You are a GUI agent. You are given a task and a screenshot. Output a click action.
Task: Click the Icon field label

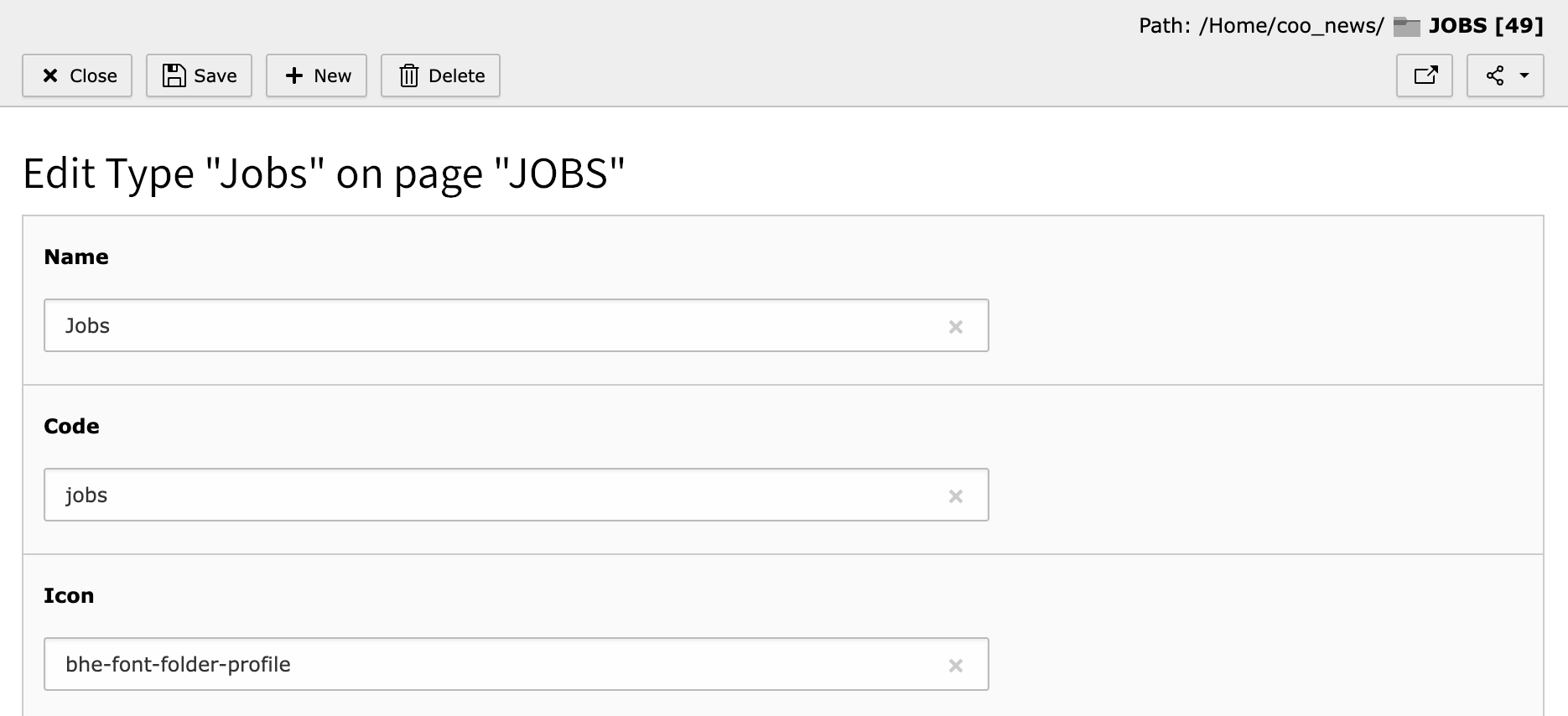point(69,595)
